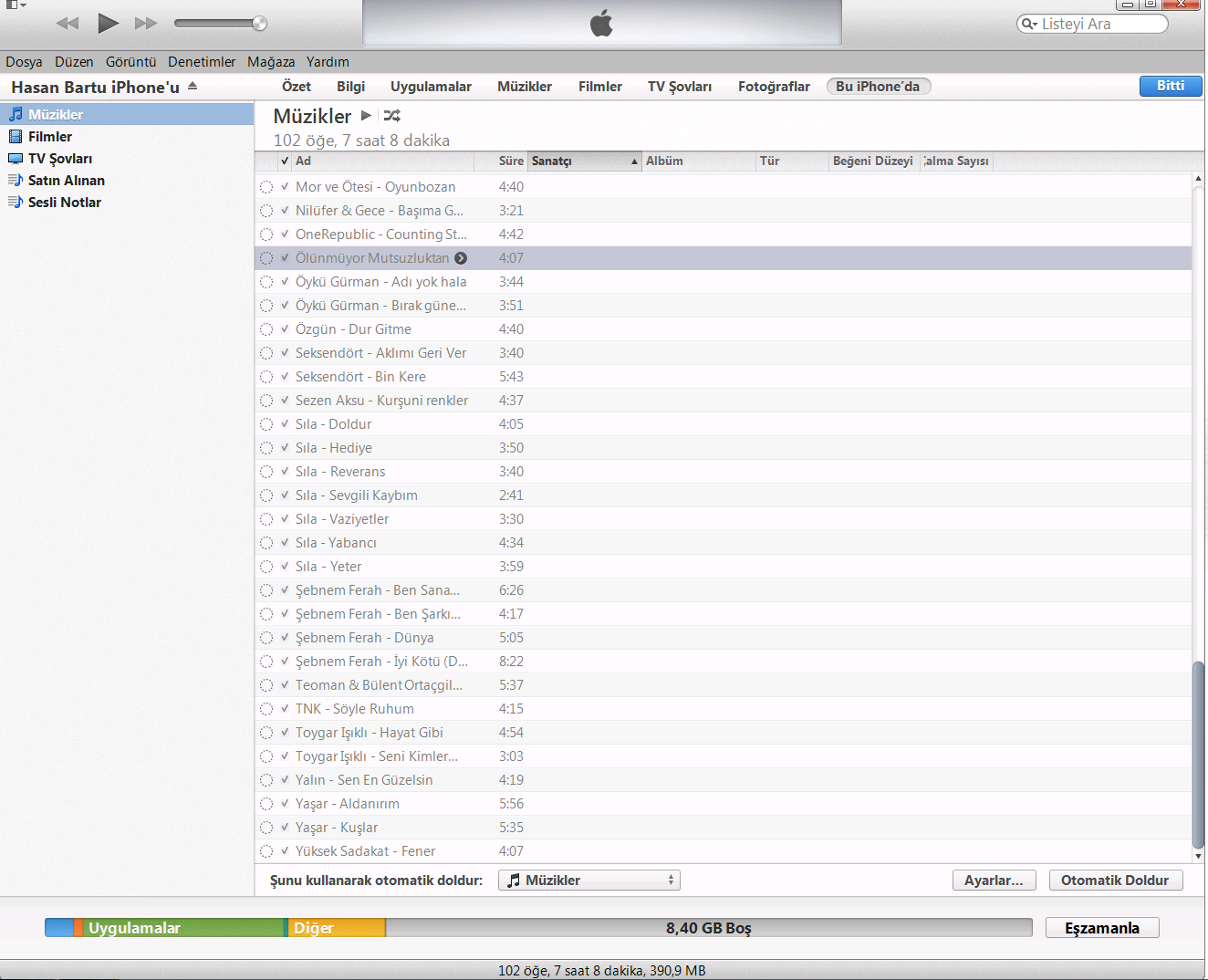Open Ayarlar... autofill settings

coord(994,880)
